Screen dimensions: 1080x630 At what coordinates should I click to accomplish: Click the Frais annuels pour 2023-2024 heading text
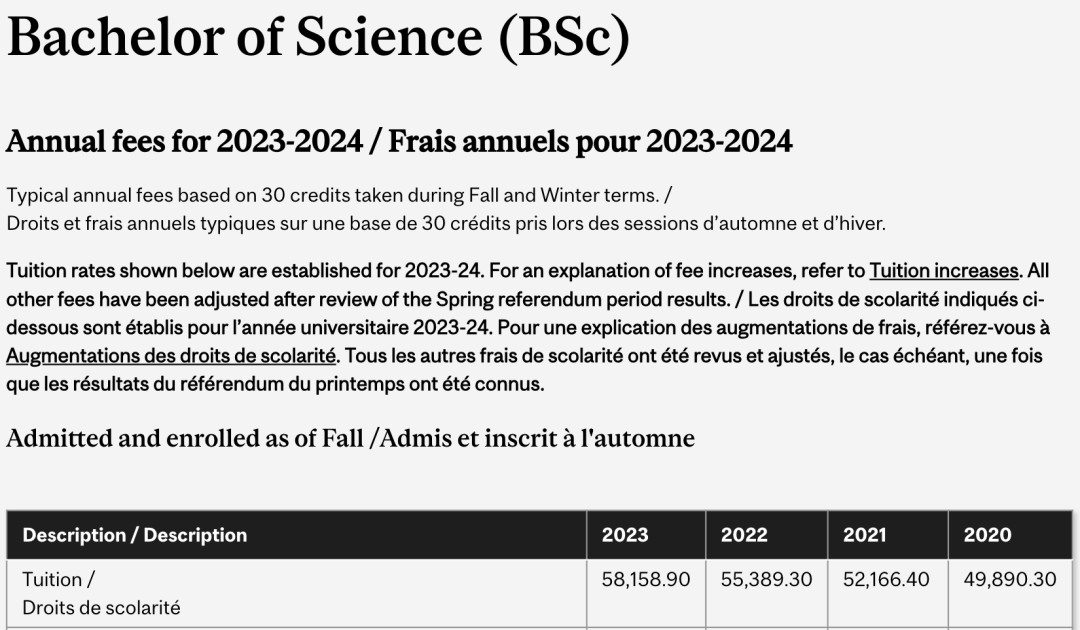tap(590, 142)
